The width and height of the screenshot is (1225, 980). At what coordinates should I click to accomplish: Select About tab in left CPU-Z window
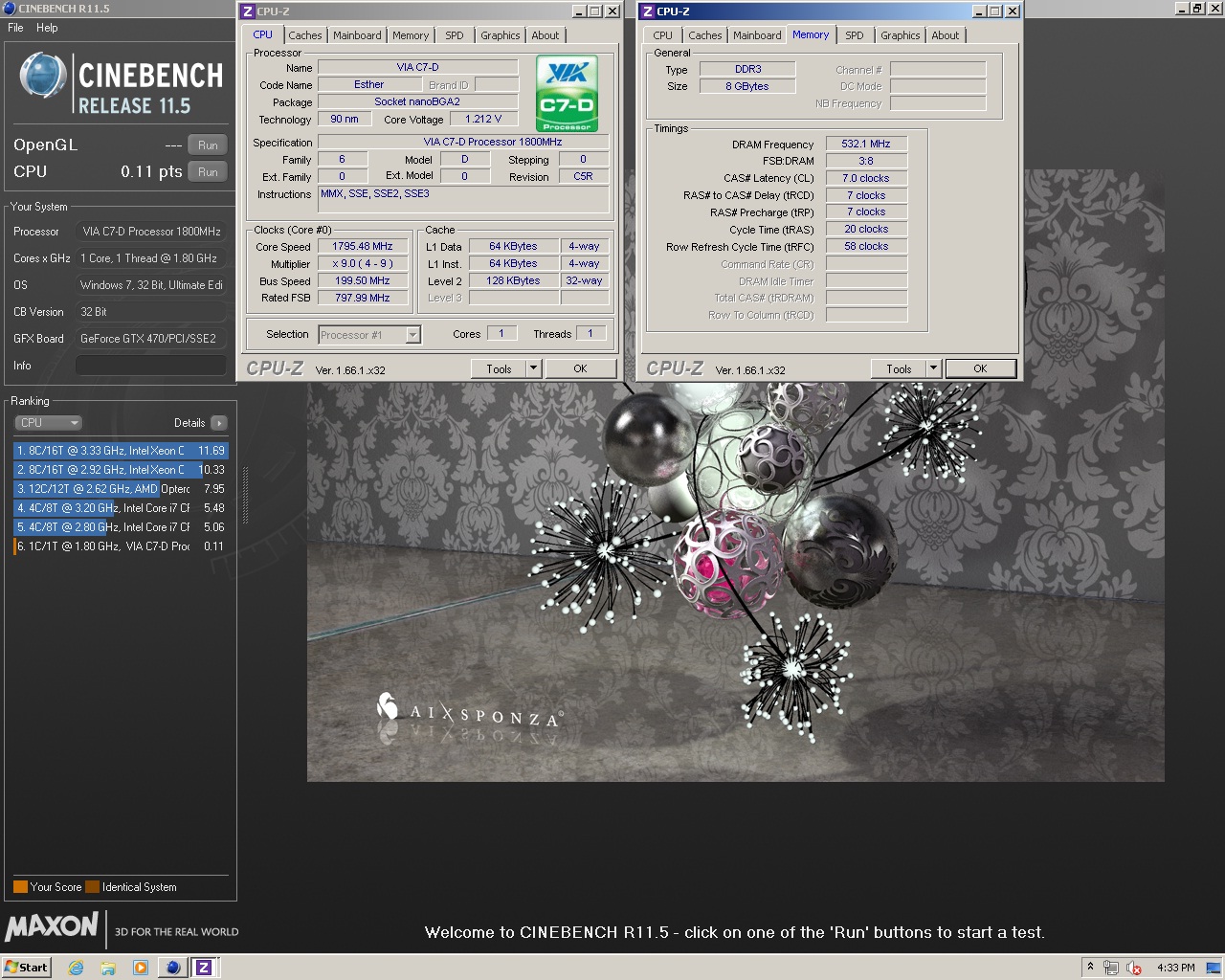546,35
